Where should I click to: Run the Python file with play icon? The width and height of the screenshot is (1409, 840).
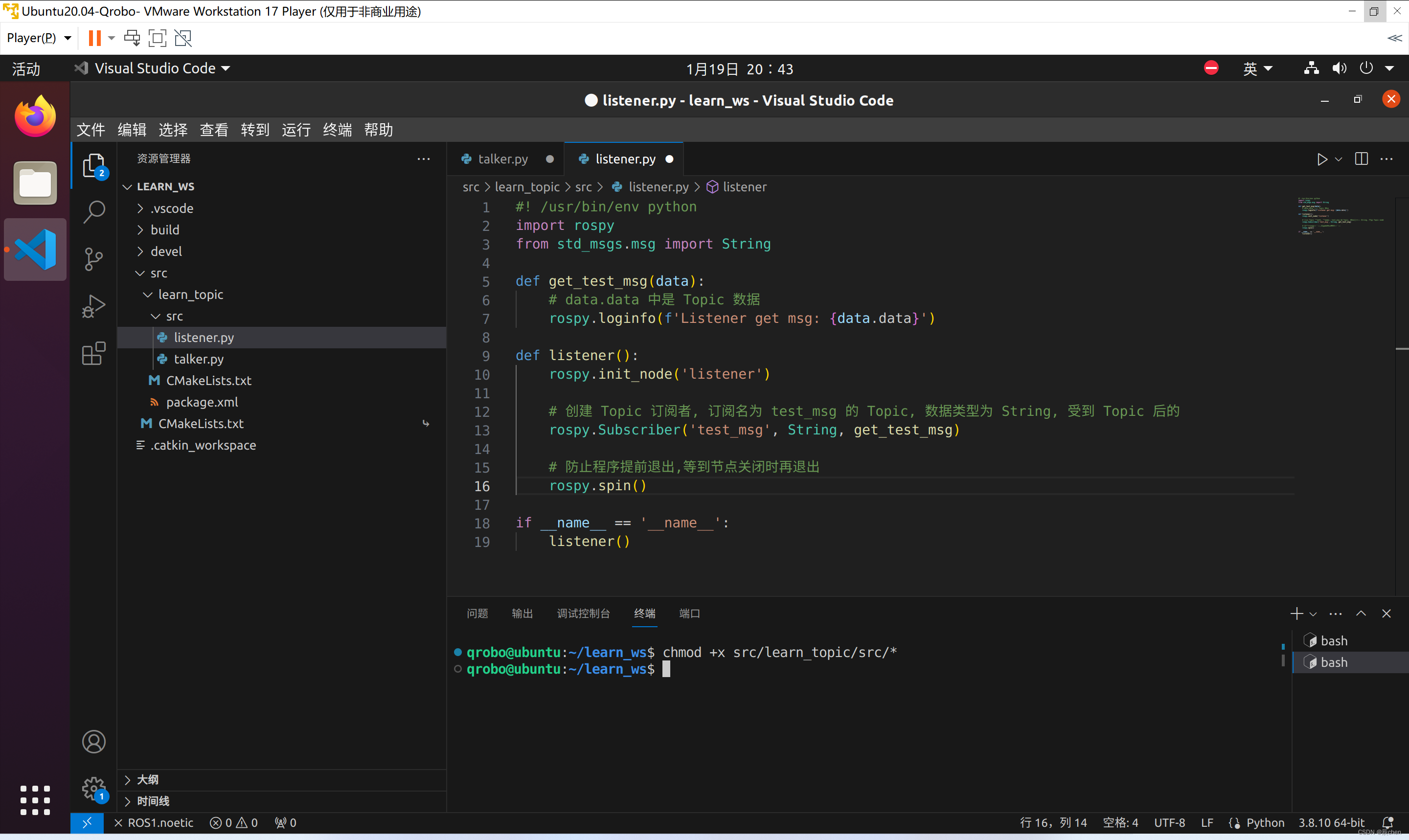1322,159
